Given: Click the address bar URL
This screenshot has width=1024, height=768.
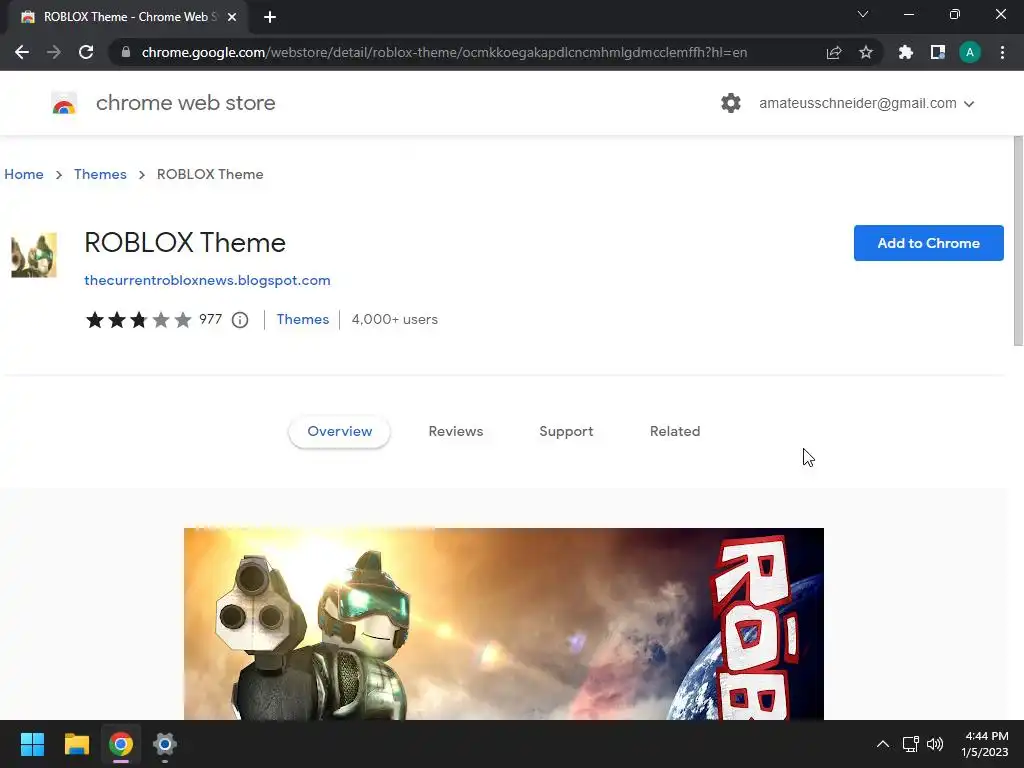Looking at the screenshot, I should pos(444,52).
